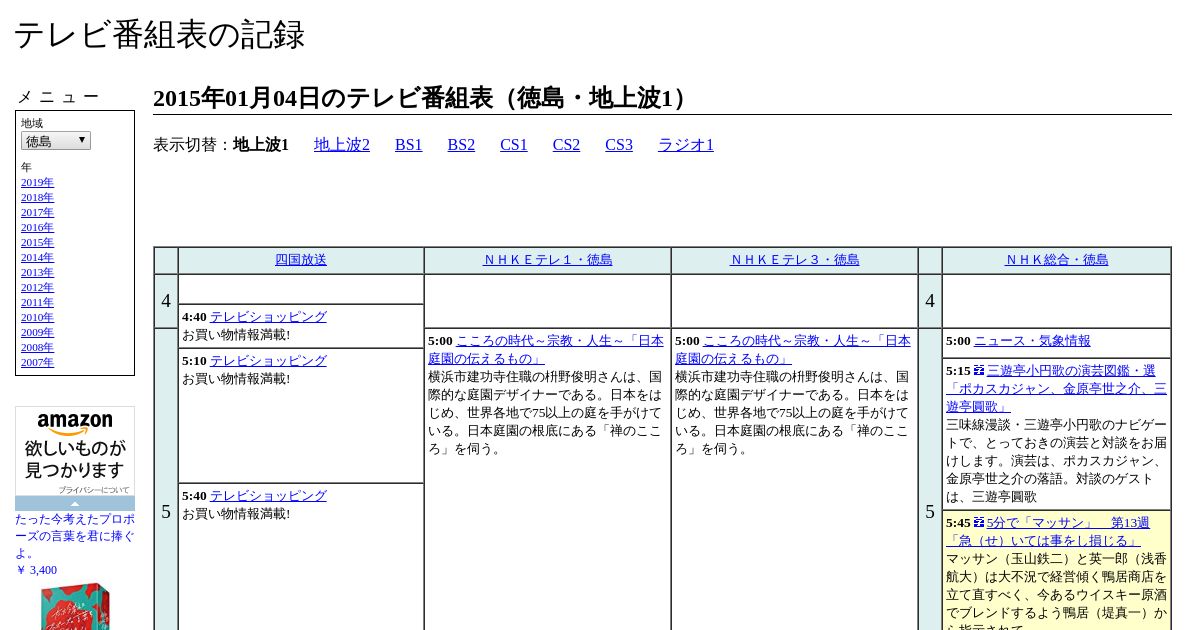
Task: Switch to the BS1 listings
Action: (409, 145)
